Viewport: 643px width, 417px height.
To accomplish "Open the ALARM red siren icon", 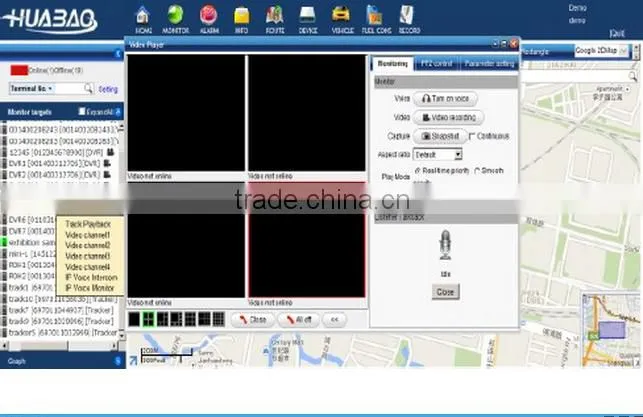I will click(x=209, y=20).
